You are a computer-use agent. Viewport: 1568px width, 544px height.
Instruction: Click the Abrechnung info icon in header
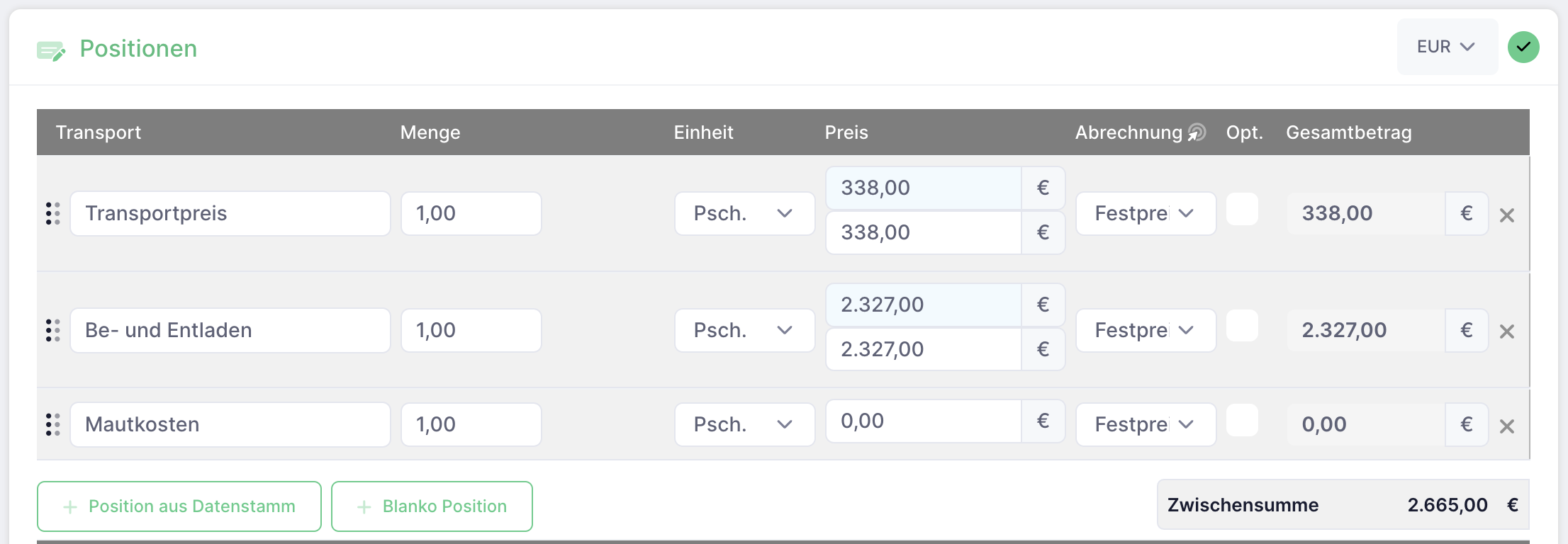click(1197, 132)
